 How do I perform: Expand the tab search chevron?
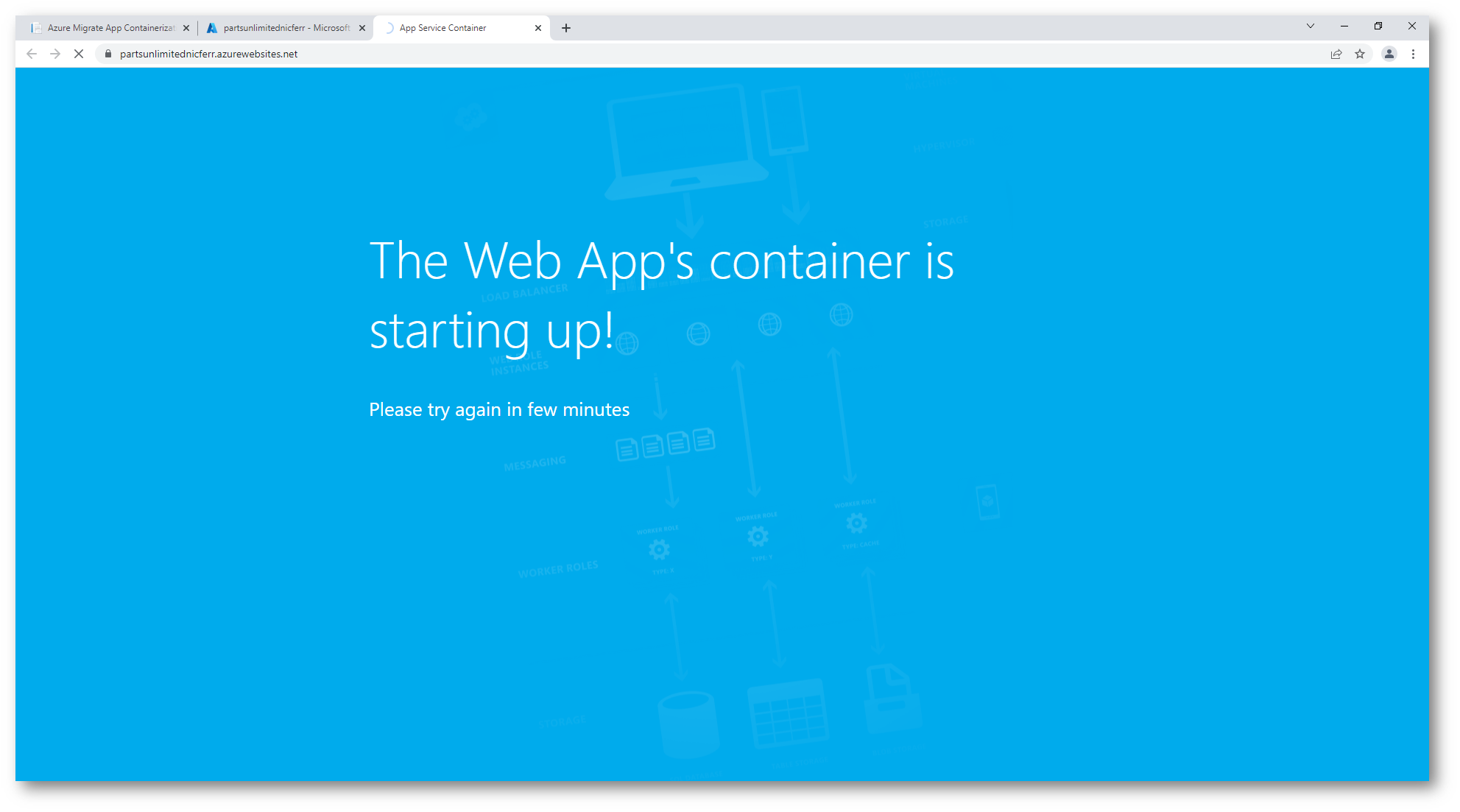(1311, 27)
